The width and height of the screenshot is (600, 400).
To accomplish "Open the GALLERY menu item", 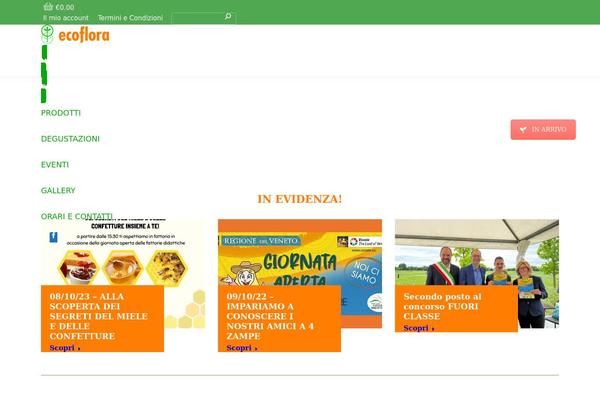I will pos(58,191).
